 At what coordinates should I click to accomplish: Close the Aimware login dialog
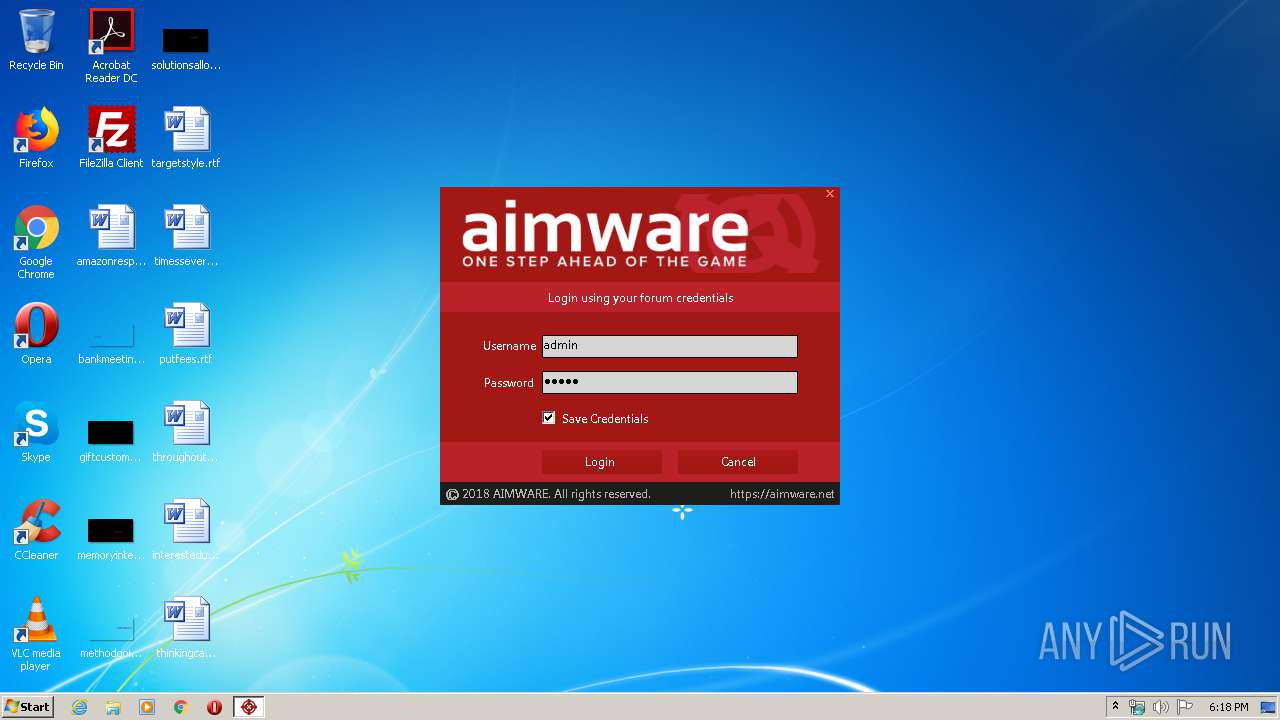pyautogui.click(x=830, y=194)
